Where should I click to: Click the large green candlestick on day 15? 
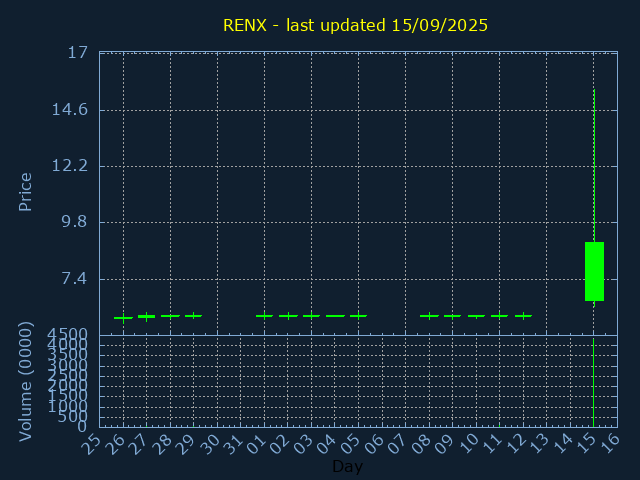[594, 271]
